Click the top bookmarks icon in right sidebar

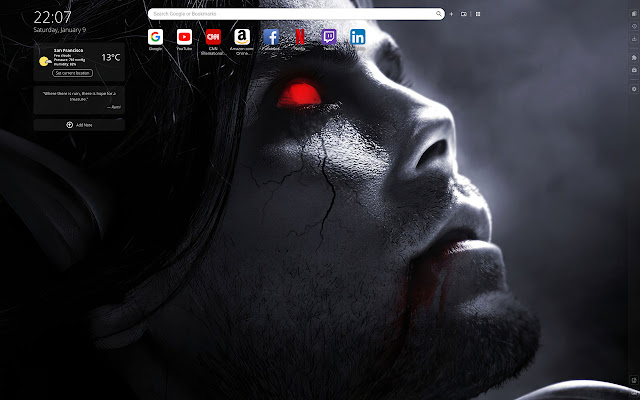[x=634, y=13]
